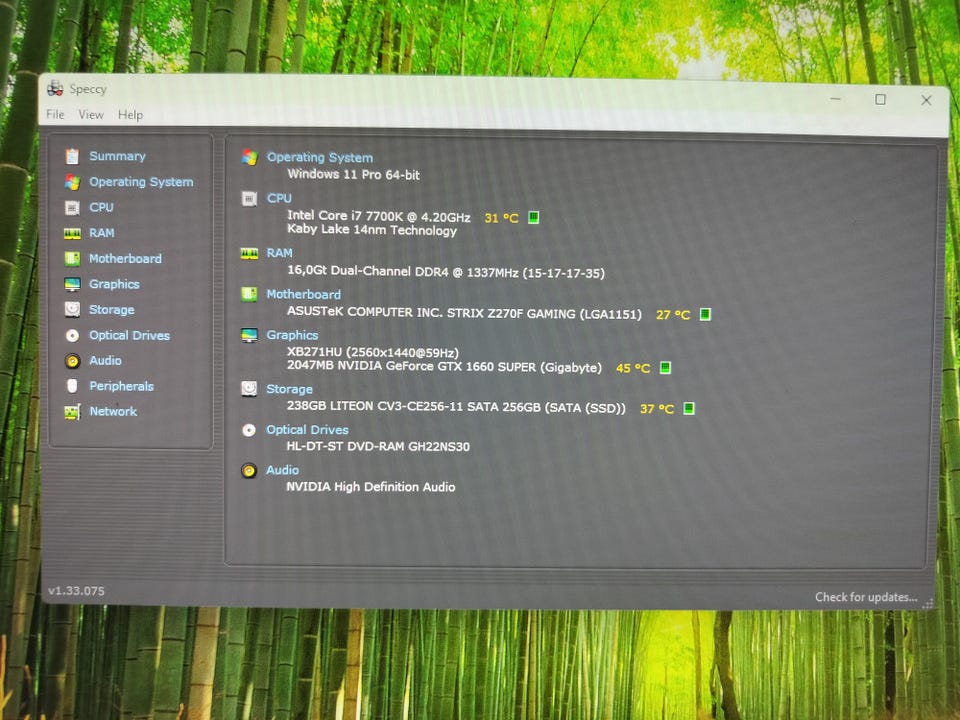
Task: Go to Graphics section in sidebar
Action: 114,284
